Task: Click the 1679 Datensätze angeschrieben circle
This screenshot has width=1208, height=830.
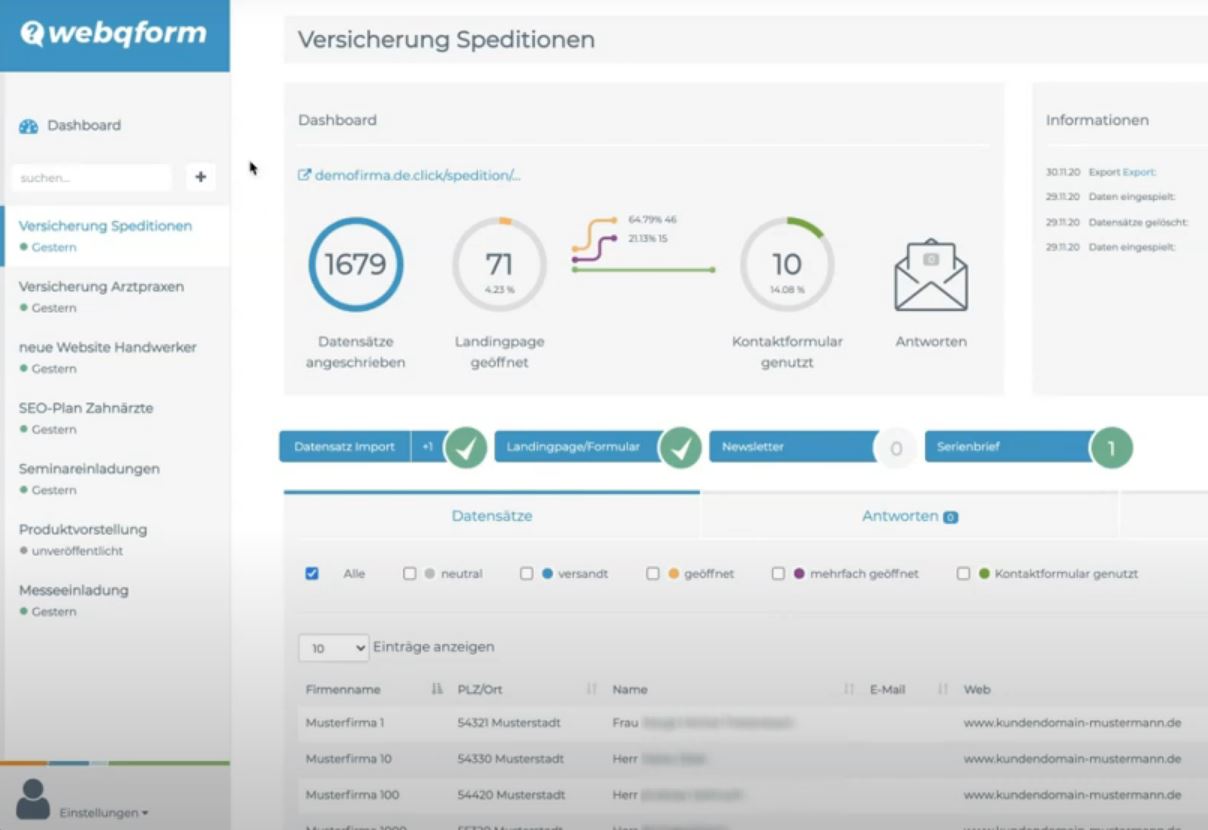Action: coord(356,265)
